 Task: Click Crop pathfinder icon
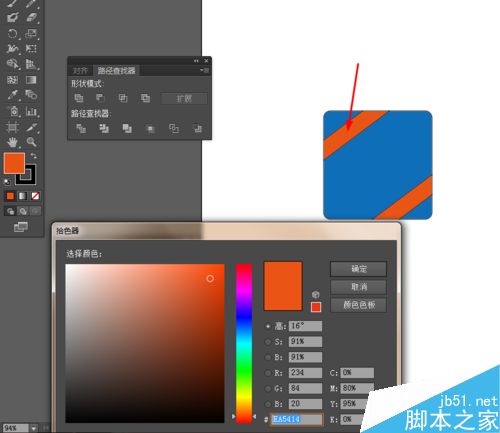(x=150, y=129)
